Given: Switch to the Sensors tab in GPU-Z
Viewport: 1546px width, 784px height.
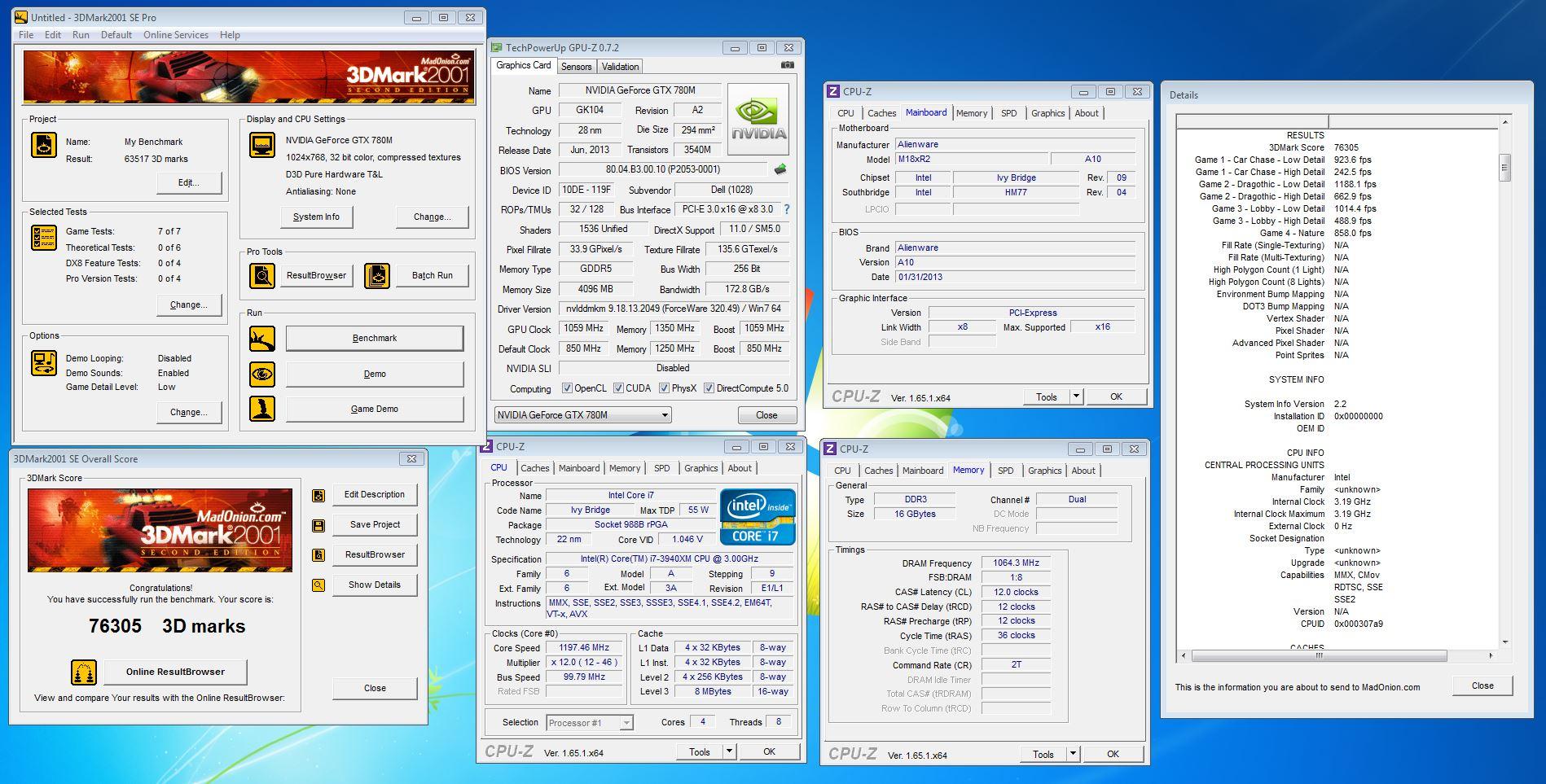Looking at the screenshot, I should (576, 67).
